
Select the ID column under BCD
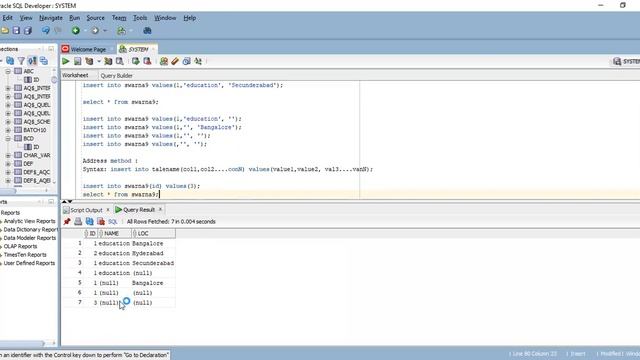coord(32,147)
